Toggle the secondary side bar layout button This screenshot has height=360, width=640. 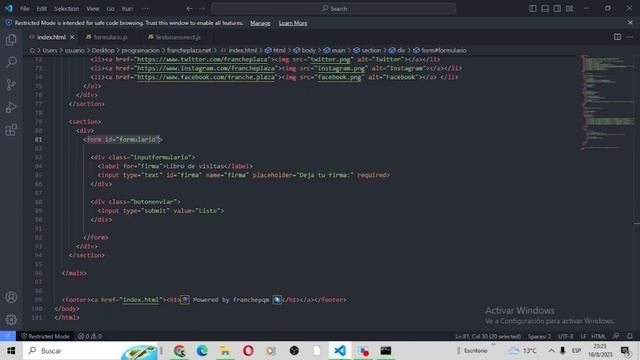(557, 9)
